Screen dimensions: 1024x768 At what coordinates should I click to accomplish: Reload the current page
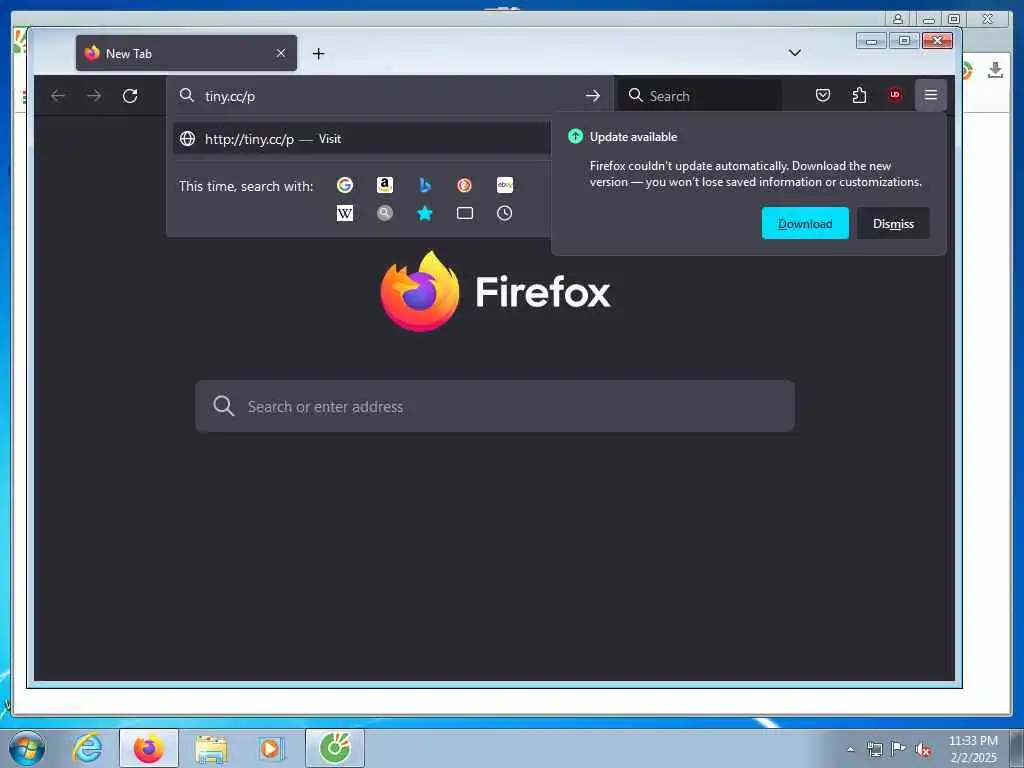130,96
